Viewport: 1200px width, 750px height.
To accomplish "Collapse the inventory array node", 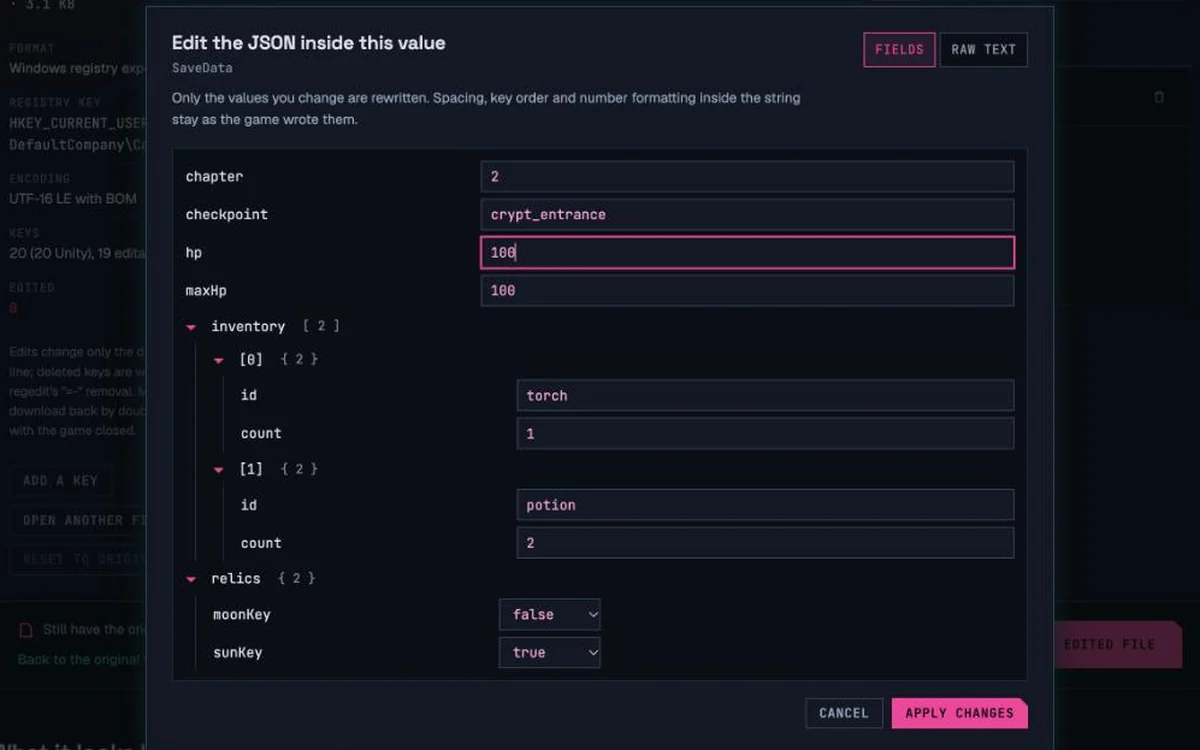I will point(191,327).
